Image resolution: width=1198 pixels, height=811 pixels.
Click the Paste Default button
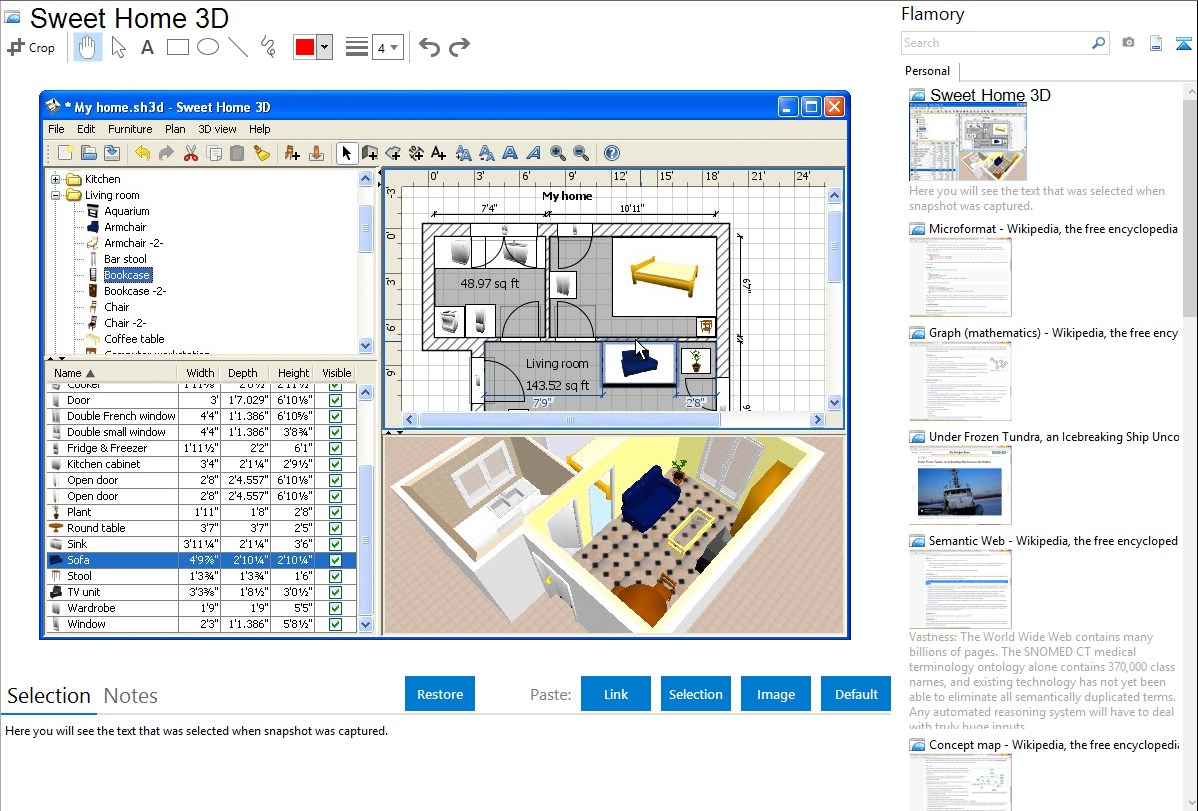[856, 694]
